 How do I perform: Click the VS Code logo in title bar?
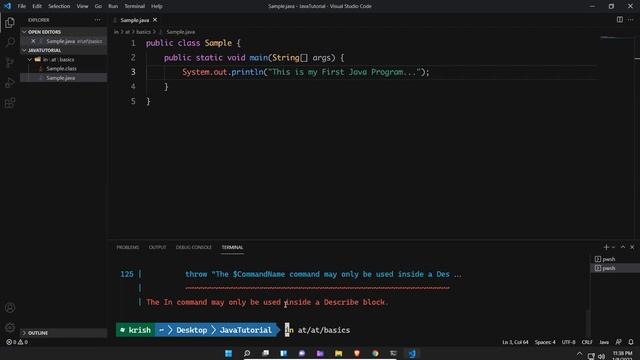[x=7, y=6]
